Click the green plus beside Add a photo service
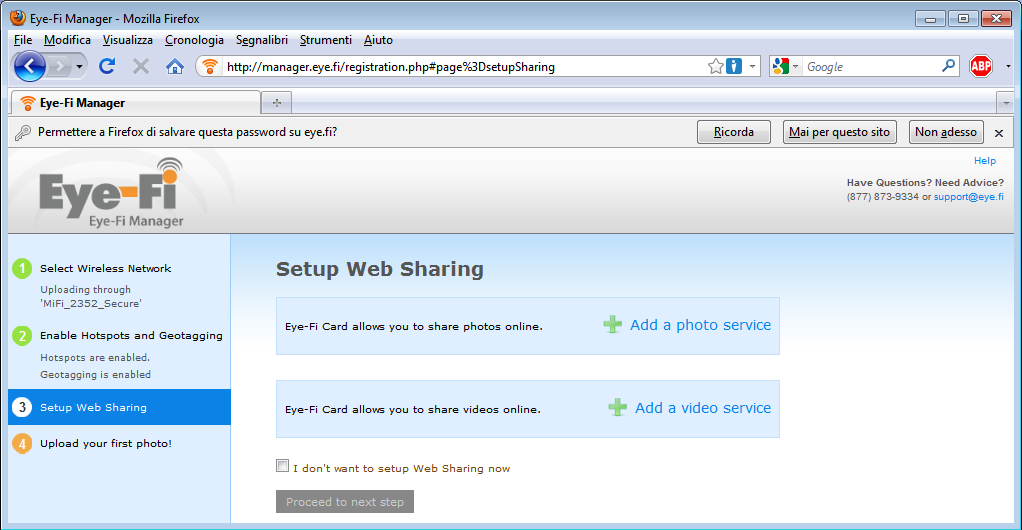The image size is (1022, 530). [x=612, y=325]
